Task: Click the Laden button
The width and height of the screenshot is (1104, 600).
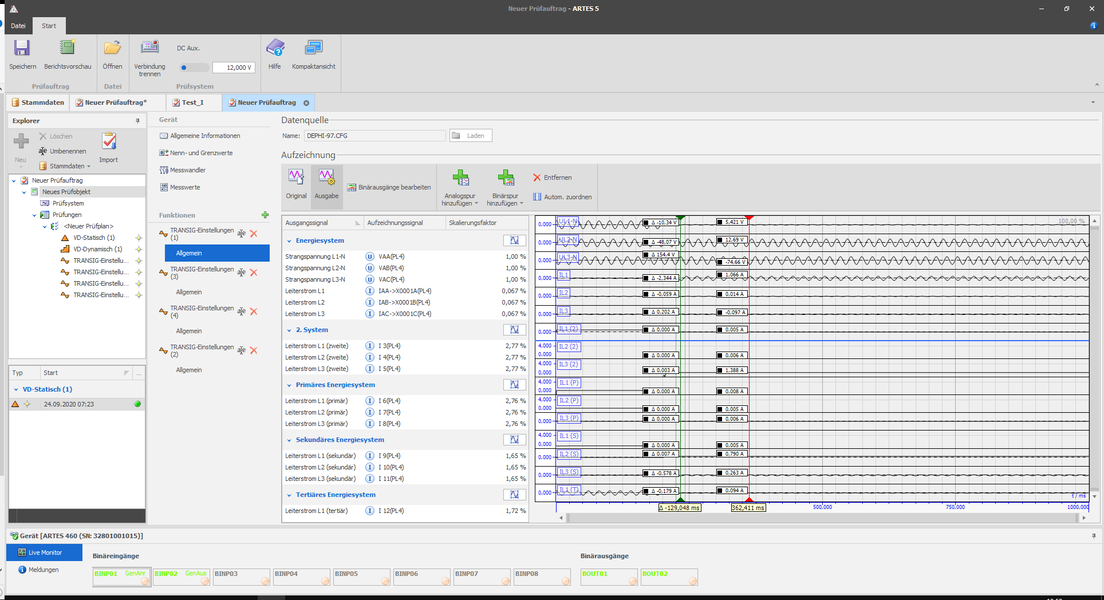Action: (x=470, y=136)
